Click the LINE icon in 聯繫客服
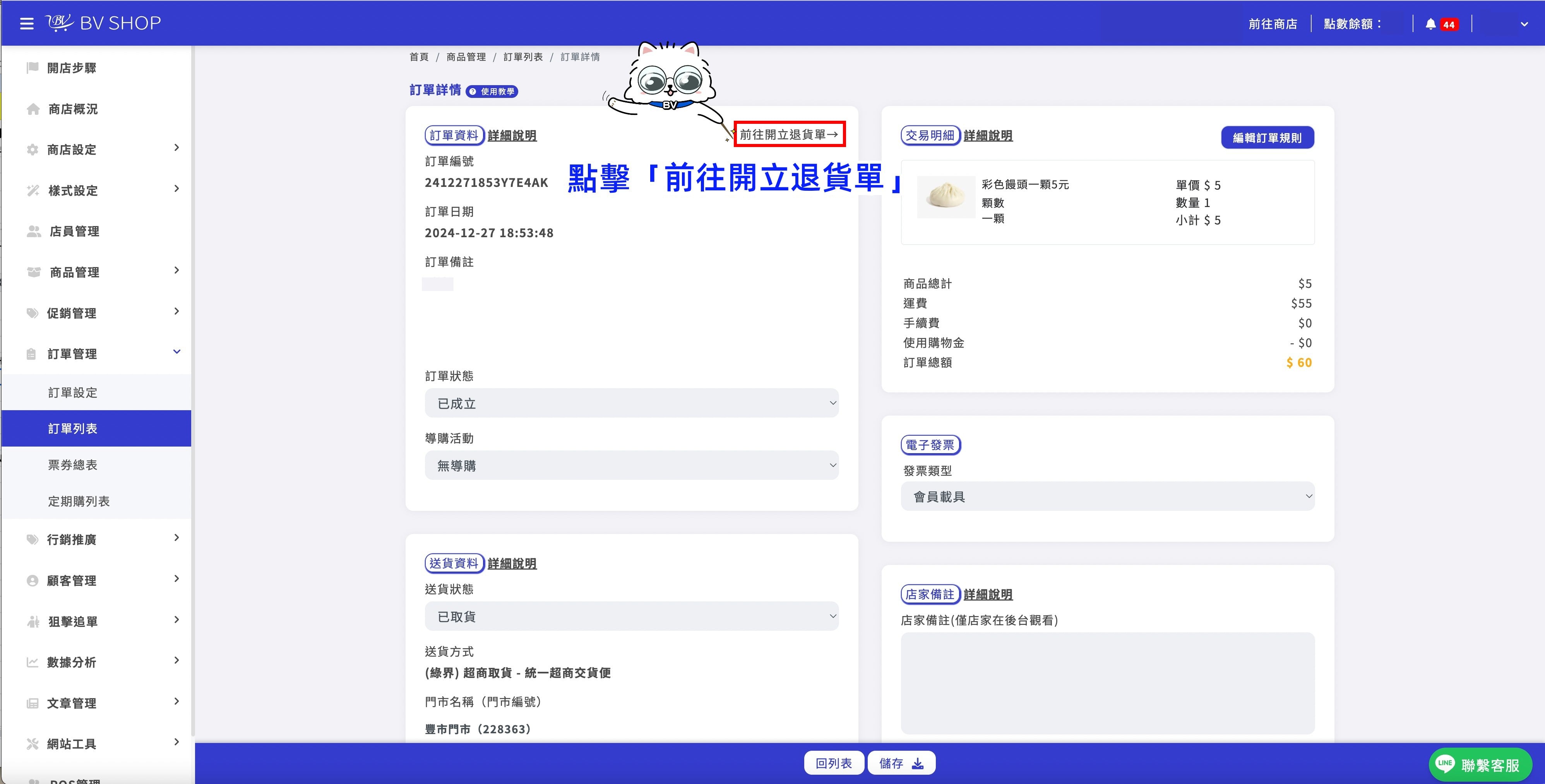Screen dimensions: 1545x784 click(x=1445, y=763)
